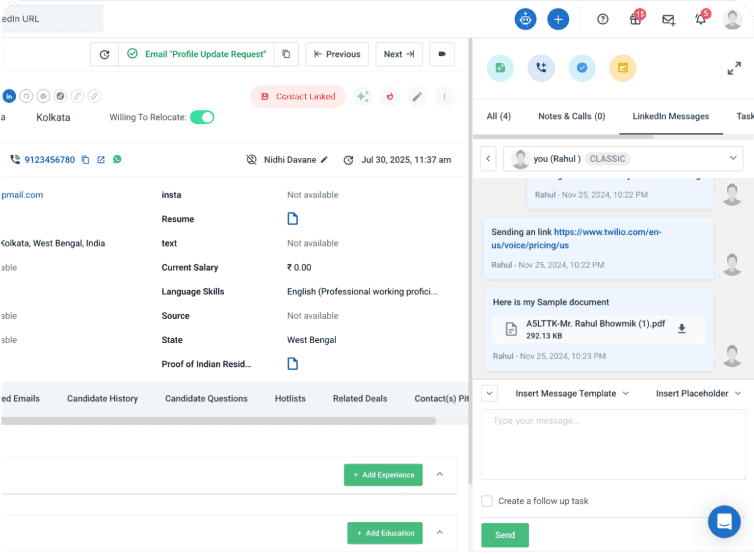Toggle the Willing To Relocate switch
Image resolution: width=754 pixels, height=554 pixels.
click(x=202, y=117)
